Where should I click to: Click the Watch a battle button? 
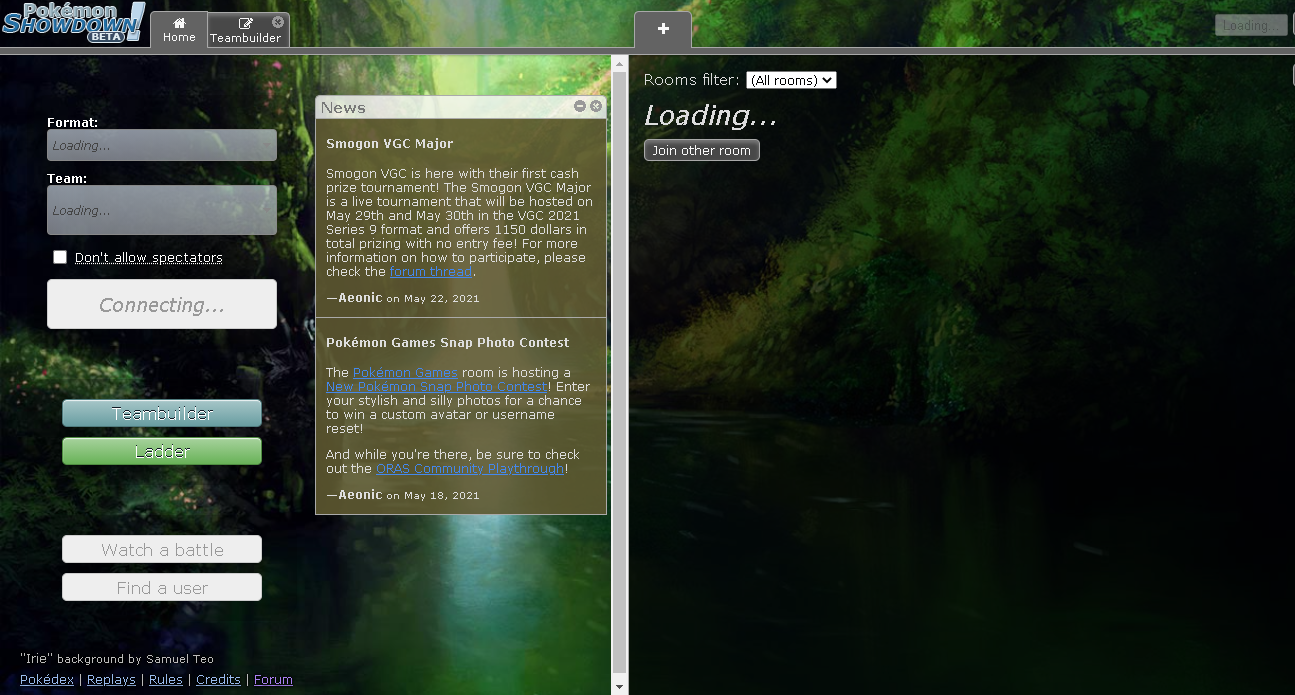point(162,549)
